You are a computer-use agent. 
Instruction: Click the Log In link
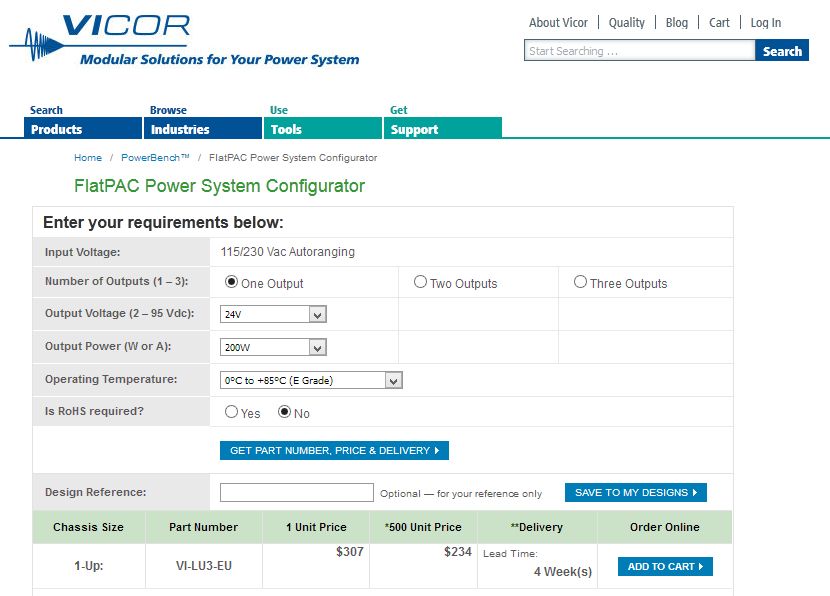765,23
